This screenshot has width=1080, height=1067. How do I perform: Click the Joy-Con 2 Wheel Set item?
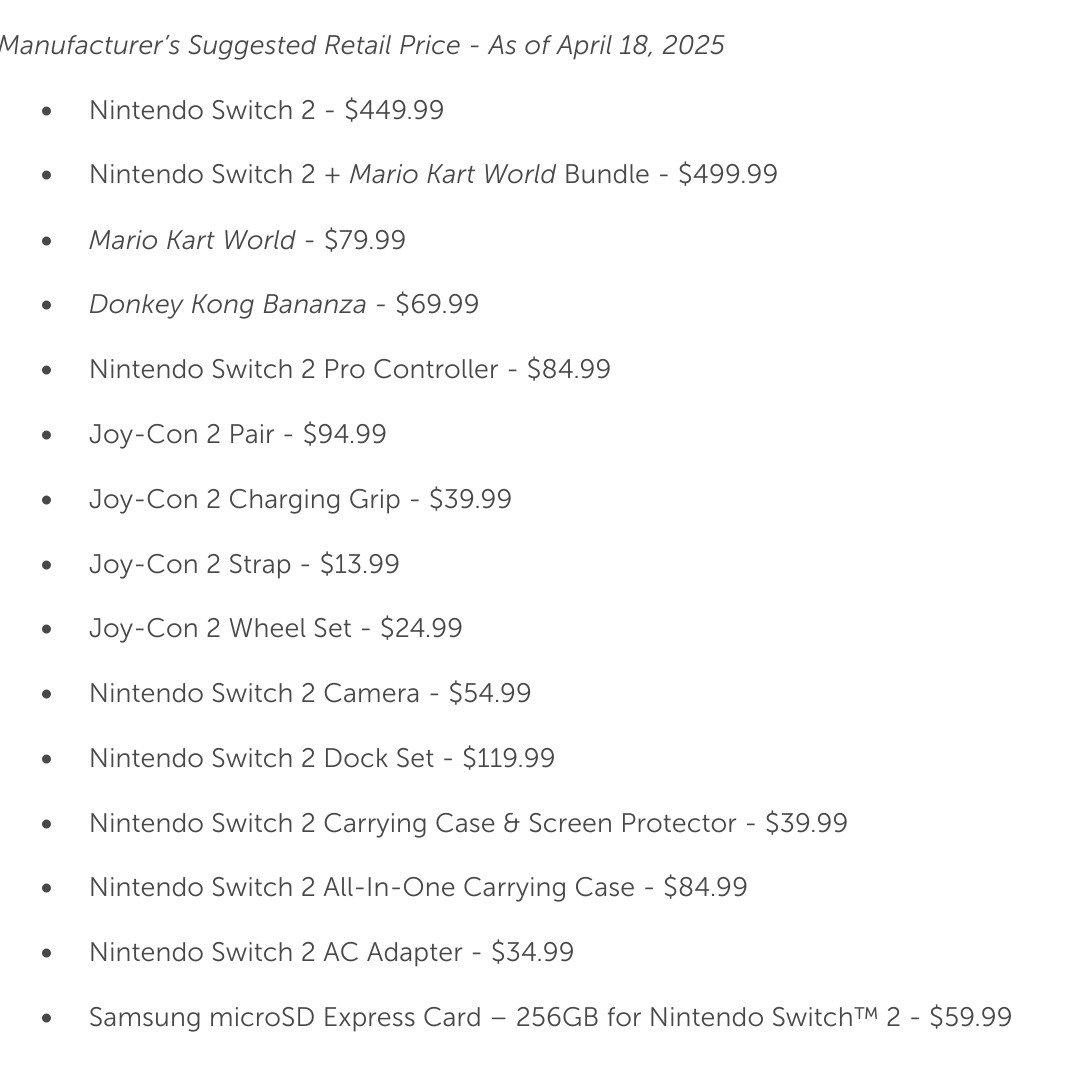[276, 628]
